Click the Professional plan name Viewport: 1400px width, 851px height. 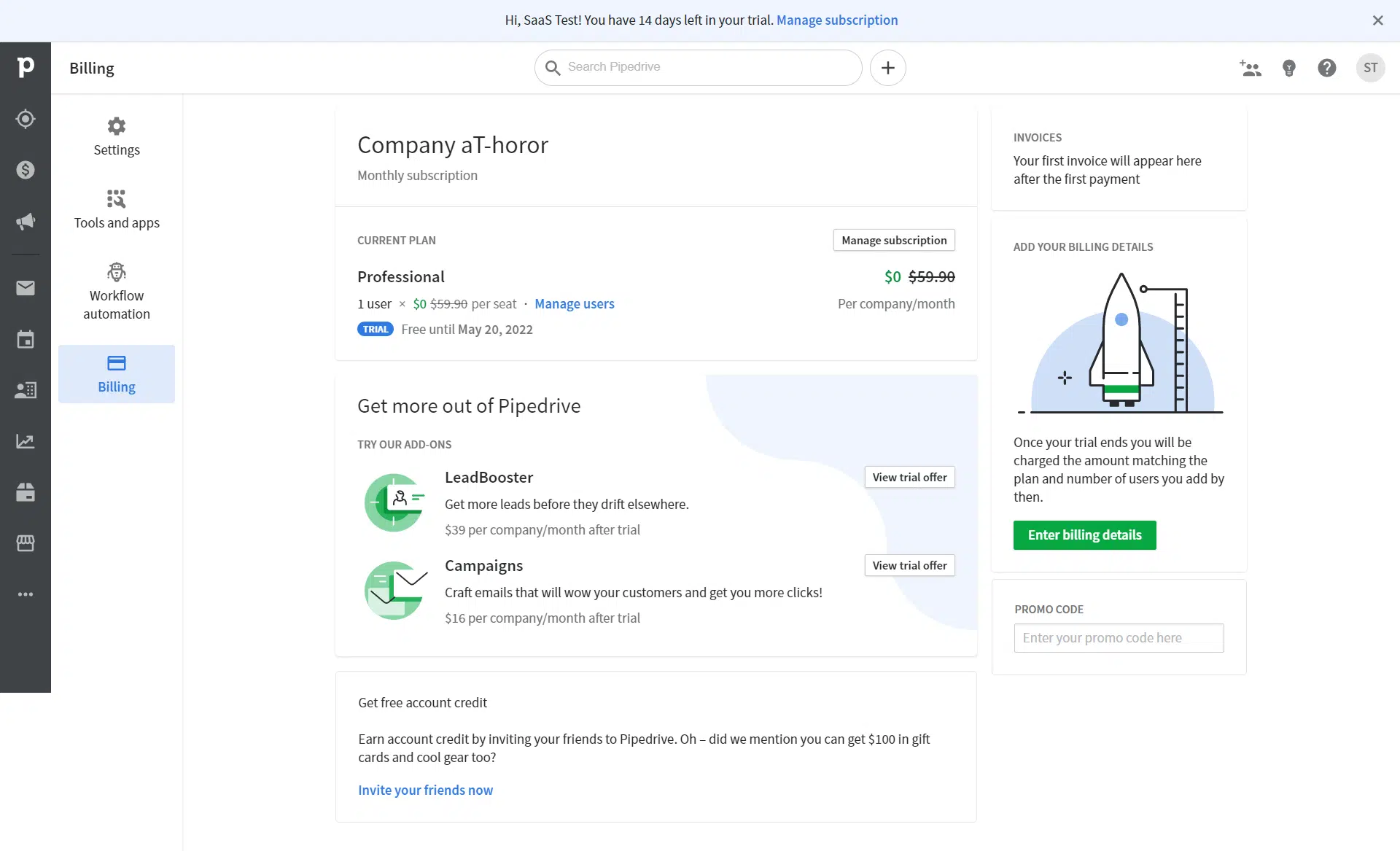pyautogui.click(x=401, y=277)
